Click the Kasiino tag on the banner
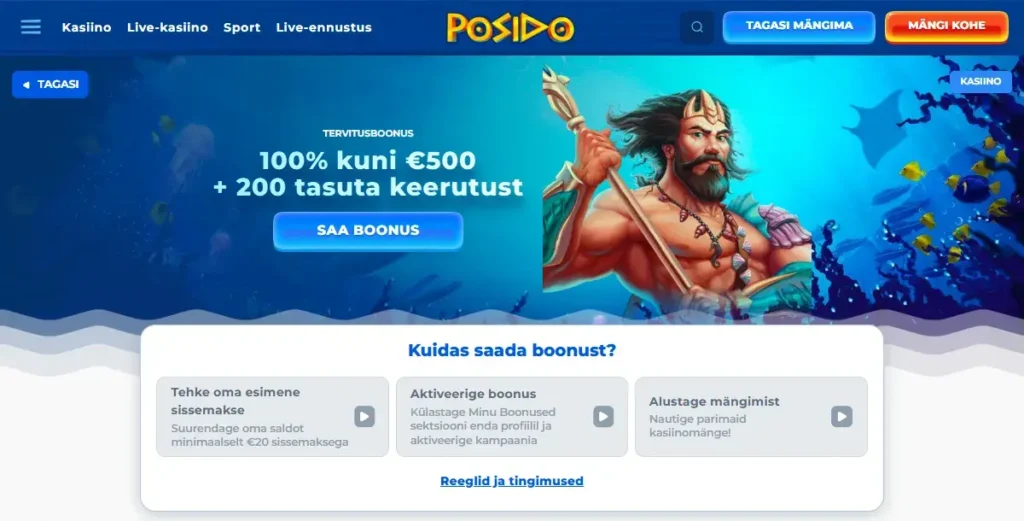The width and height of the screenshot is (1024, 521). coord(980,82)
